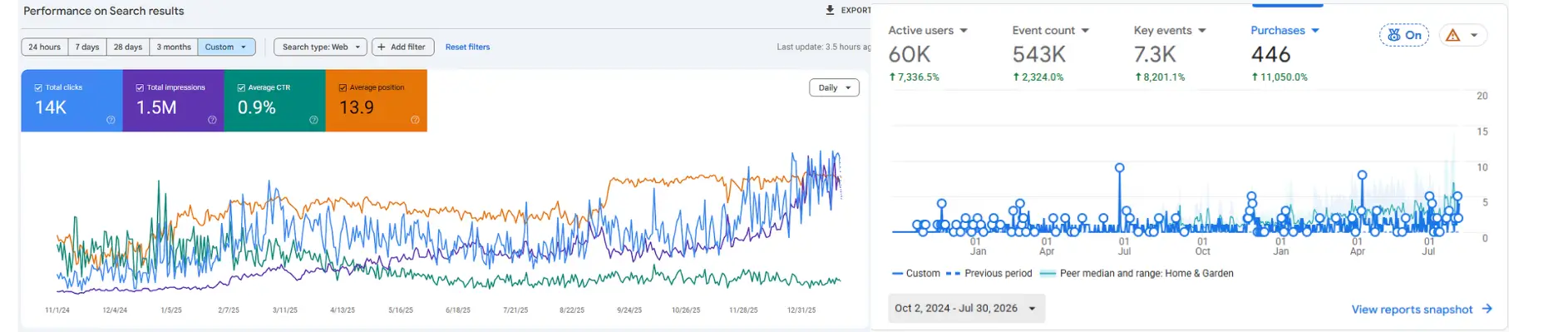Image resolution: width=1568 pixels, height=332 pixels.
Task: Uncheck the Average CTR checkbox
Action: [241, 87]
